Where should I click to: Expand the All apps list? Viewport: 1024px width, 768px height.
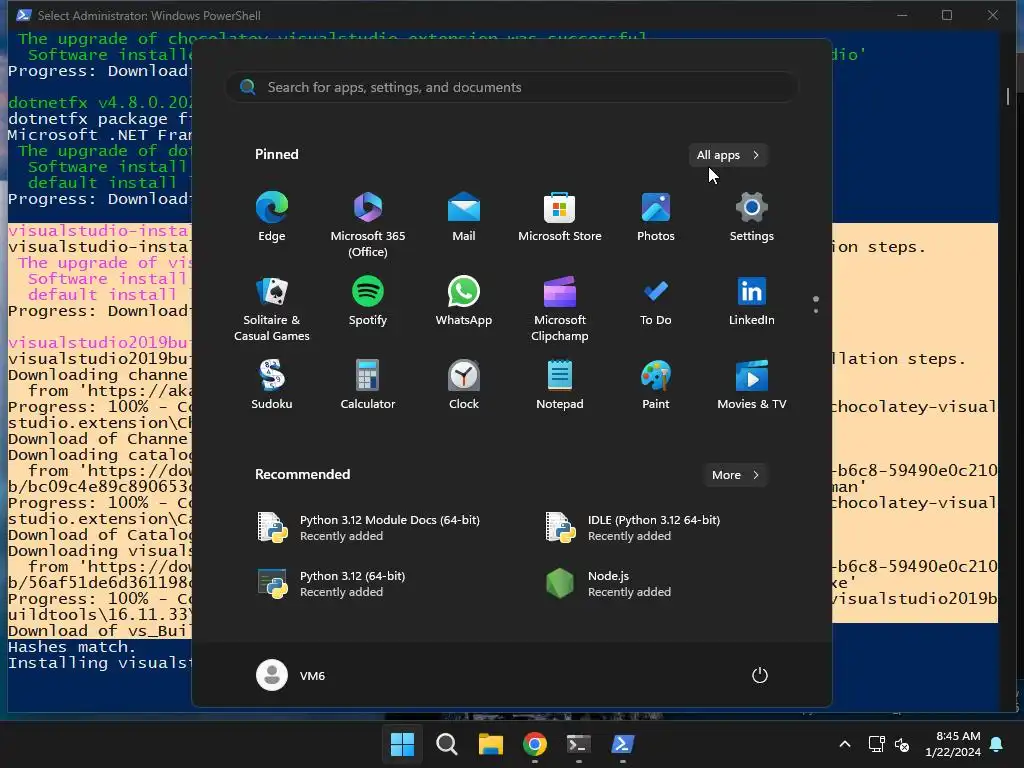click(728, 155)
